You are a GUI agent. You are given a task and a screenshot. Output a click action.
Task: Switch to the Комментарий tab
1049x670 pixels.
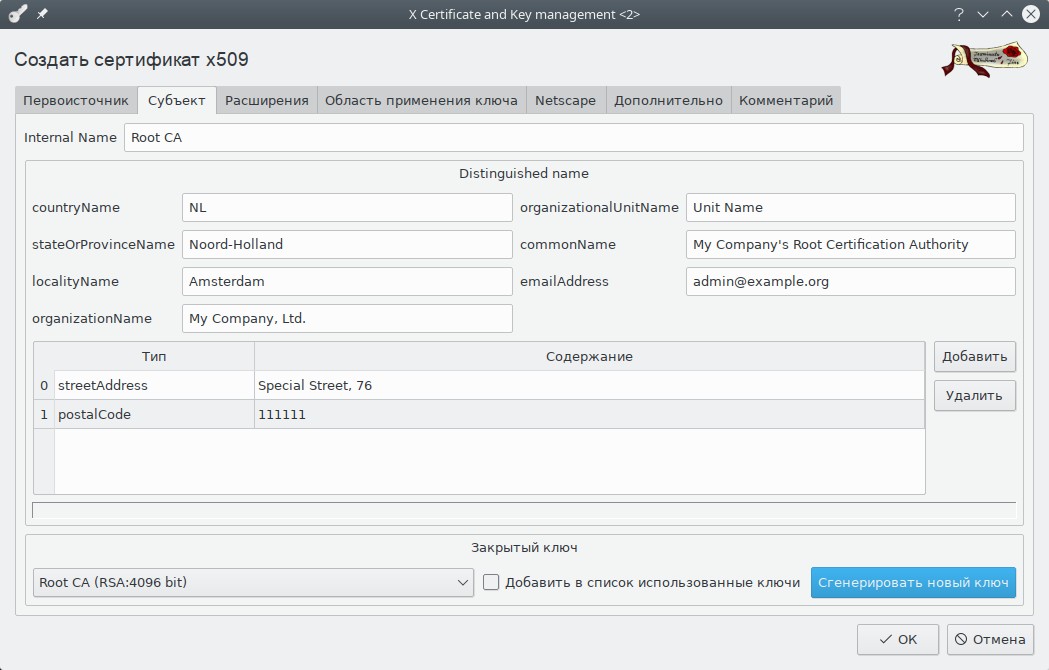(x=786, y=101)
